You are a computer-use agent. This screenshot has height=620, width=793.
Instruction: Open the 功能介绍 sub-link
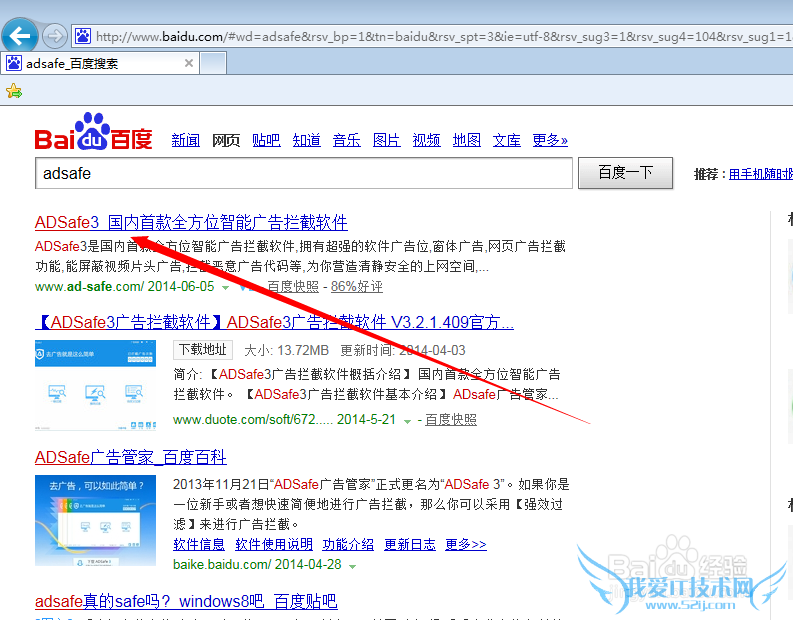pos(348,545)
